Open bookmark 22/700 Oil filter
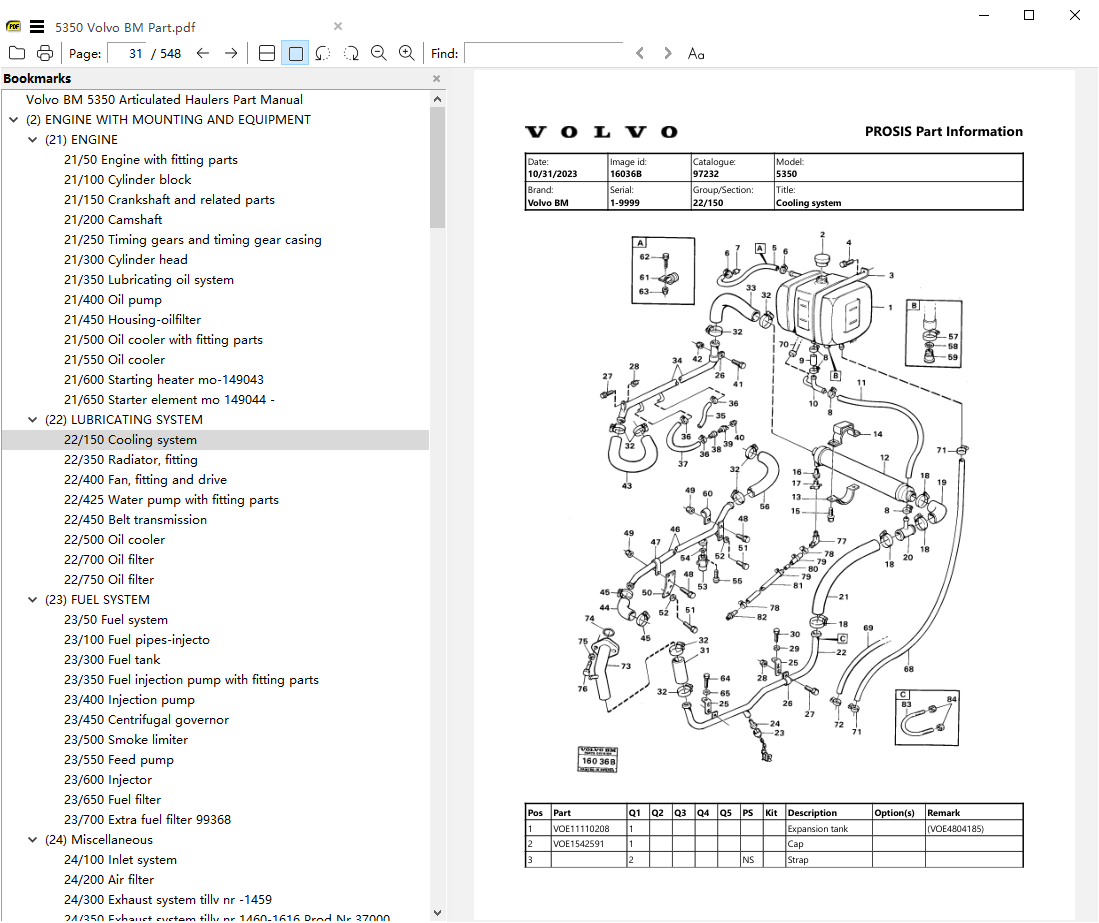The width and height of the screenshot is (1099, 923). pyautogui.click(x=109, y=560)
